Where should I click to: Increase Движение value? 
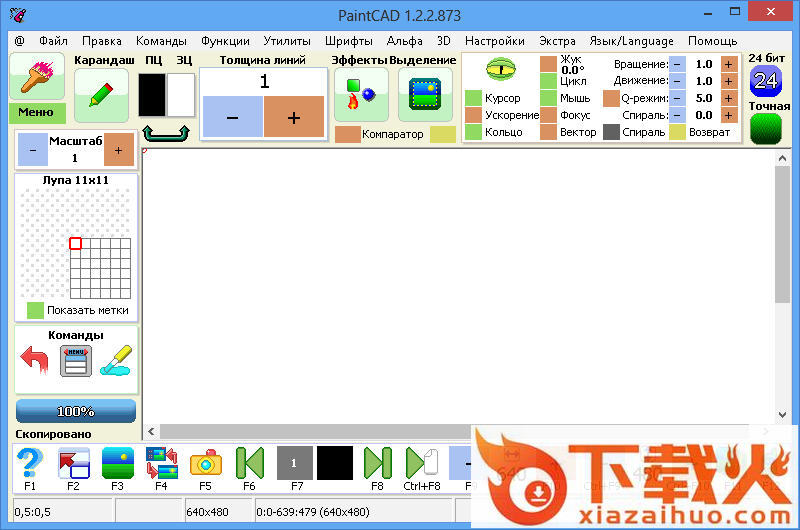(729, 81)
